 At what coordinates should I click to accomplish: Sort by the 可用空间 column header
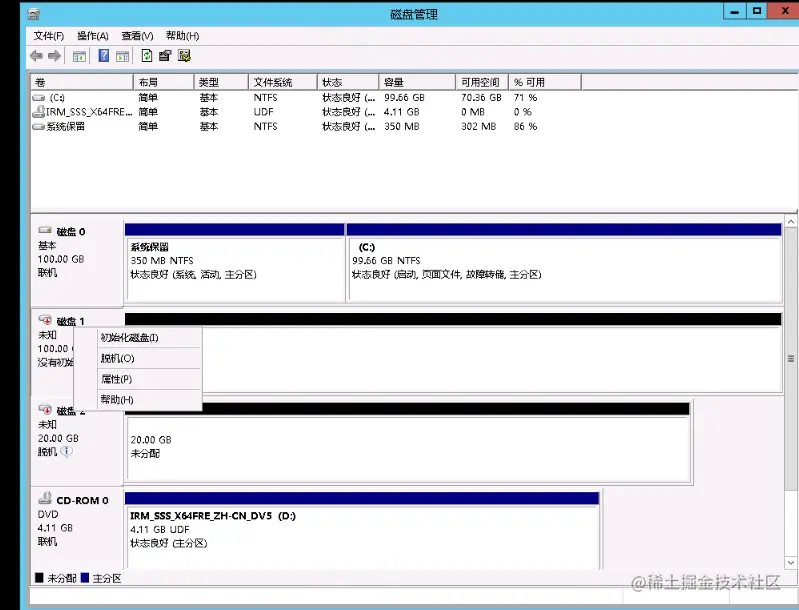[482, 82]
